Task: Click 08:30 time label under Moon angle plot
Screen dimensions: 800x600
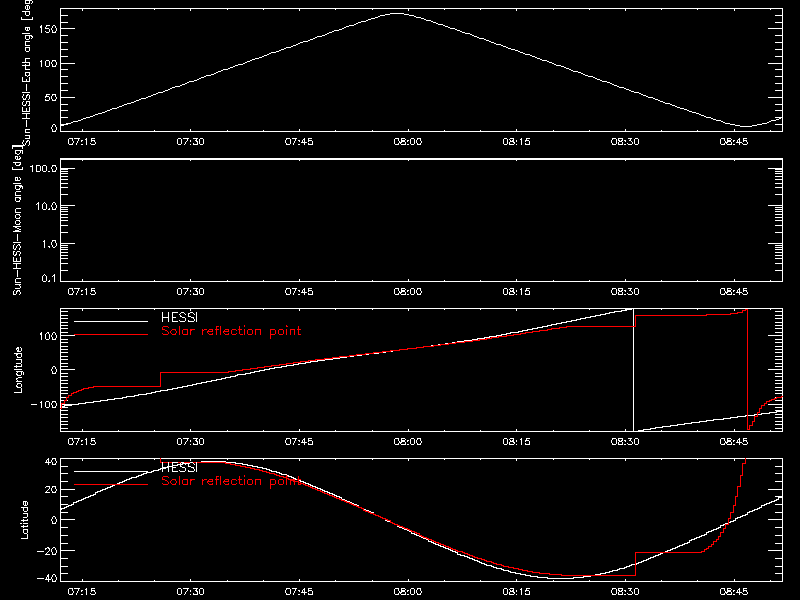Action: point(625,292)
